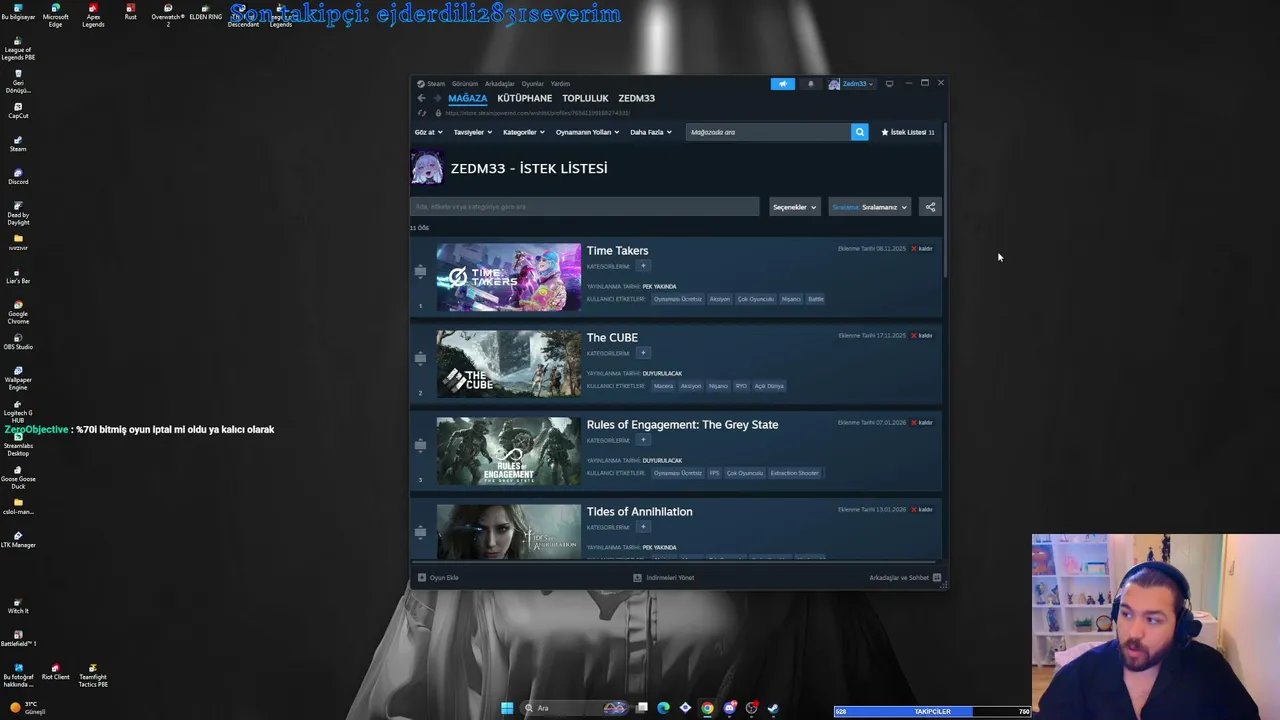This screenshot has width=1280, height=720.
Task: Open the Time Takers game thumbnail
Action: [x=508, y=277]
